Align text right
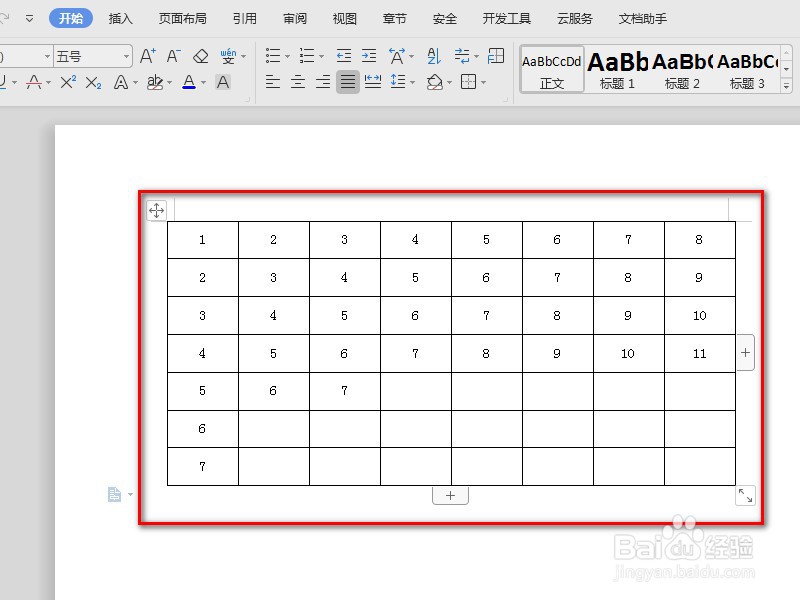The height and width of the screenshot is (600, 800). [323, 82]
